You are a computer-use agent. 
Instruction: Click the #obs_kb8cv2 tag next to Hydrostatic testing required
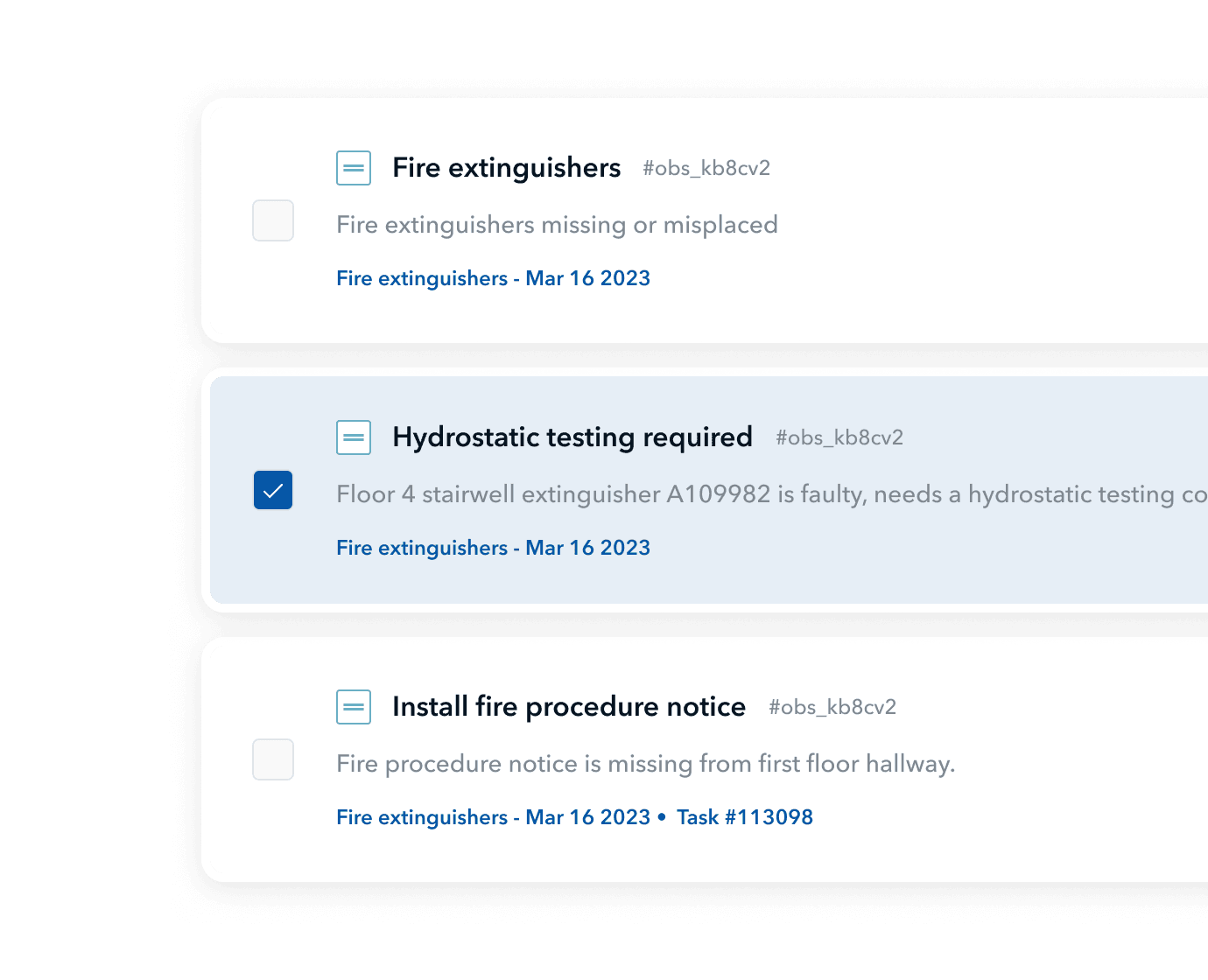click(839, 437)
